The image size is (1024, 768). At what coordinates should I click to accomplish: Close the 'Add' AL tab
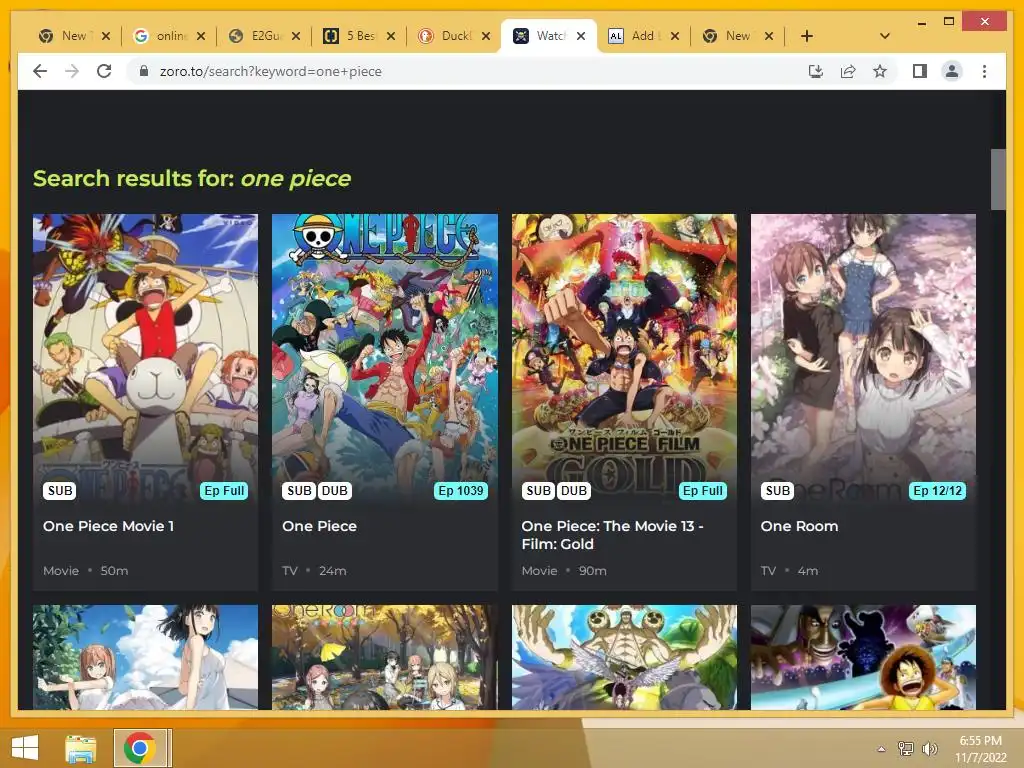(675, 36)
